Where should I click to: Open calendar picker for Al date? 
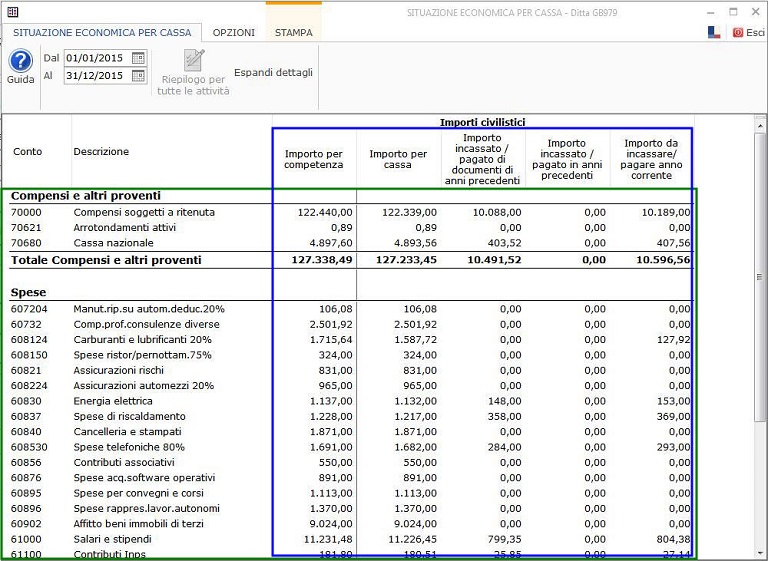pyautogui.click(x=139, y=75)
